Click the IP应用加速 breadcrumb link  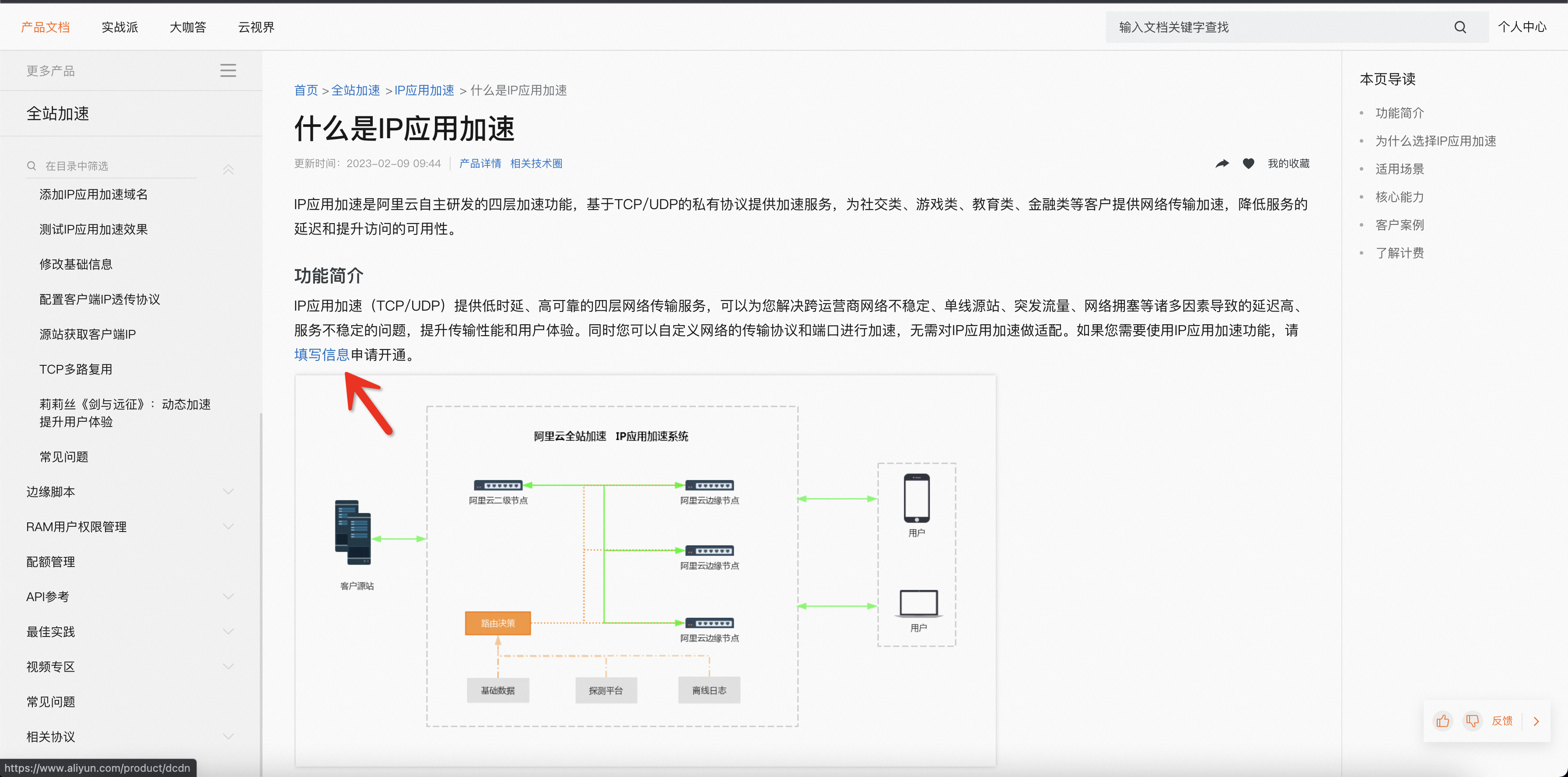pyautogui.click(x=424, y=91)
